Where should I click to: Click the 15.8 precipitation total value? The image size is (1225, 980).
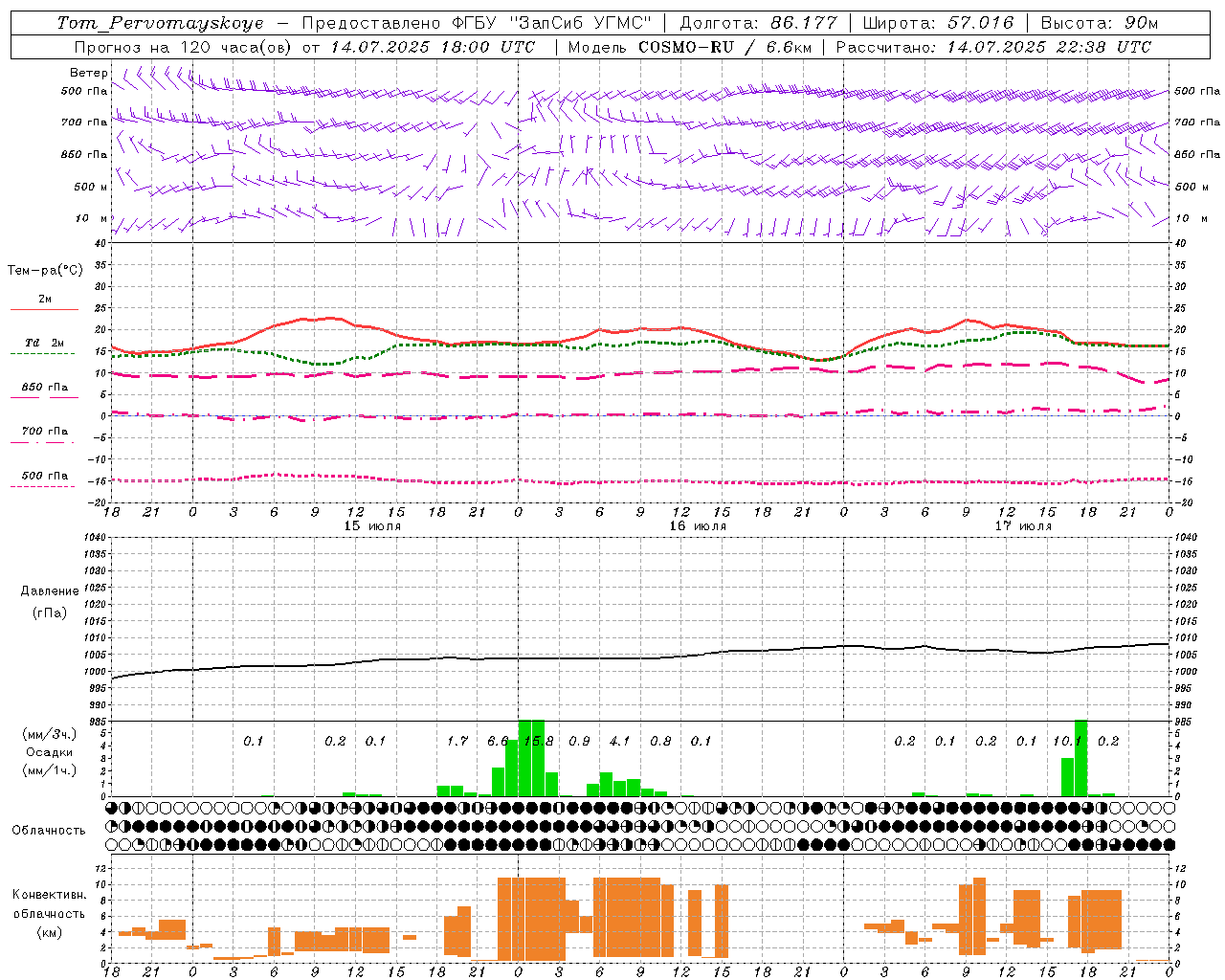coord(539,742)
